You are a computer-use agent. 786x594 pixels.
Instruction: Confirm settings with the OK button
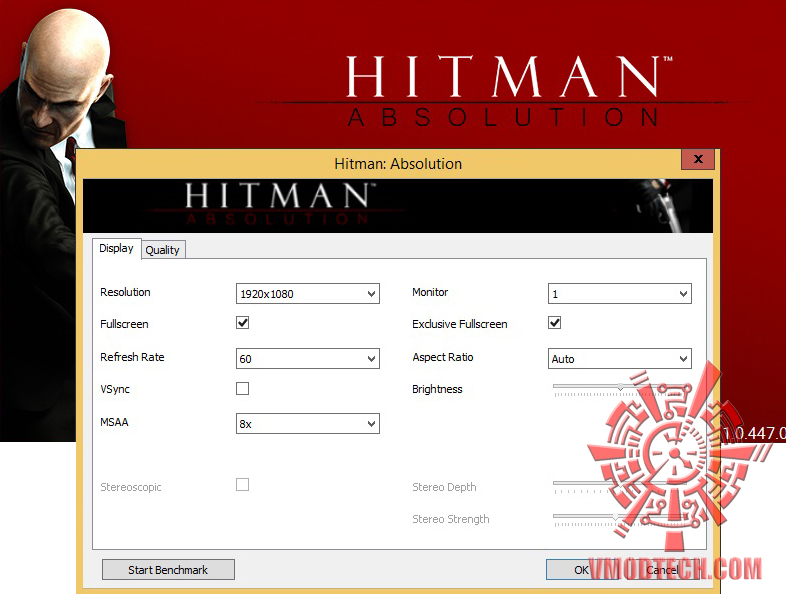pos(581,570)
